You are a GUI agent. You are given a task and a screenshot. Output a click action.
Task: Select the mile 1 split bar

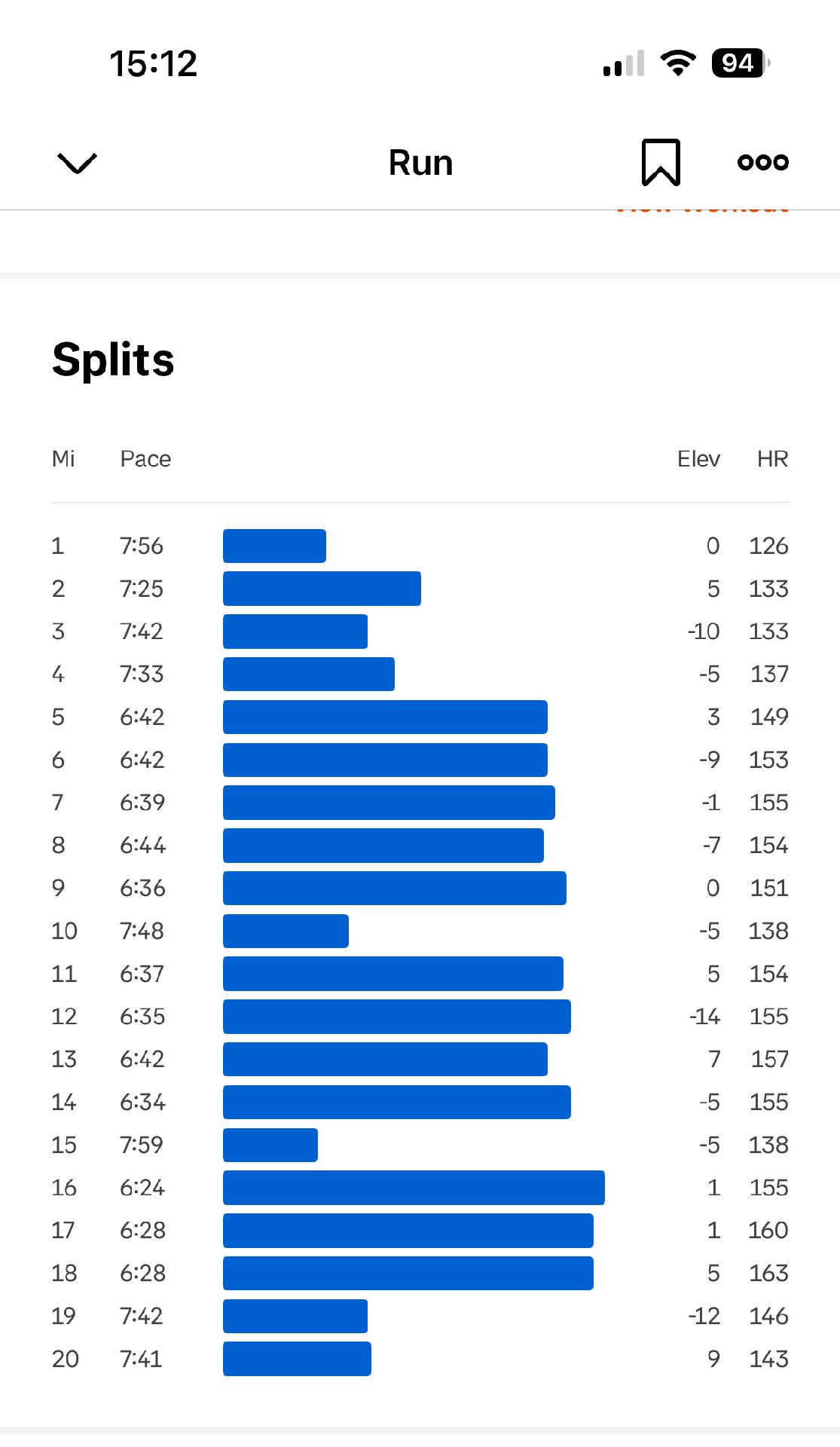tap(274, 546)
